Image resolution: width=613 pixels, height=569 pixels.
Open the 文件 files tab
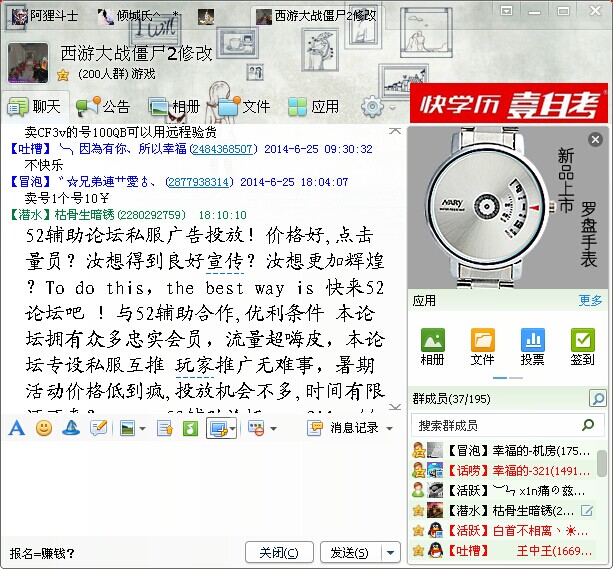coord(243,106)
